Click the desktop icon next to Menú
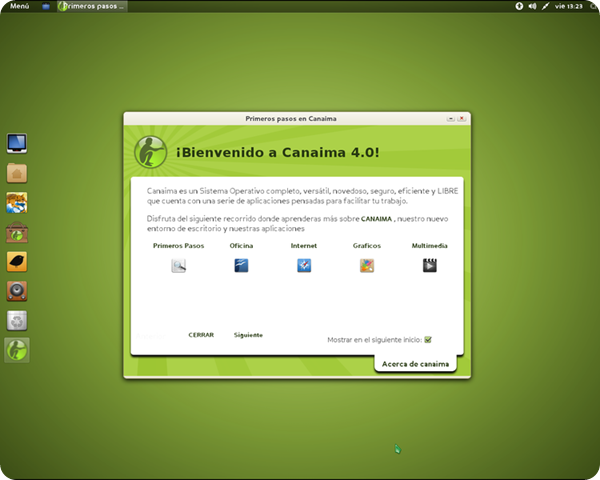Image resolution: width=600 pixels, height=480 pixels. tap(46, 6)
